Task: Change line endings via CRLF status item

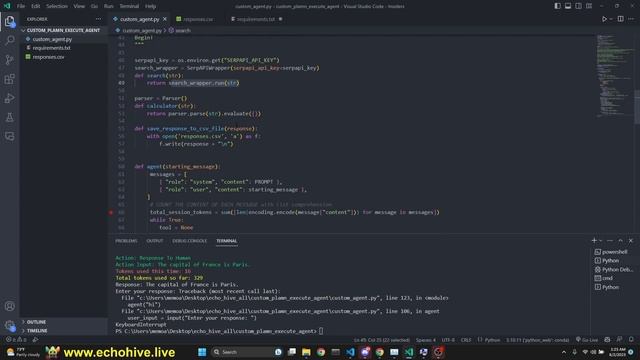Action: 466,340
